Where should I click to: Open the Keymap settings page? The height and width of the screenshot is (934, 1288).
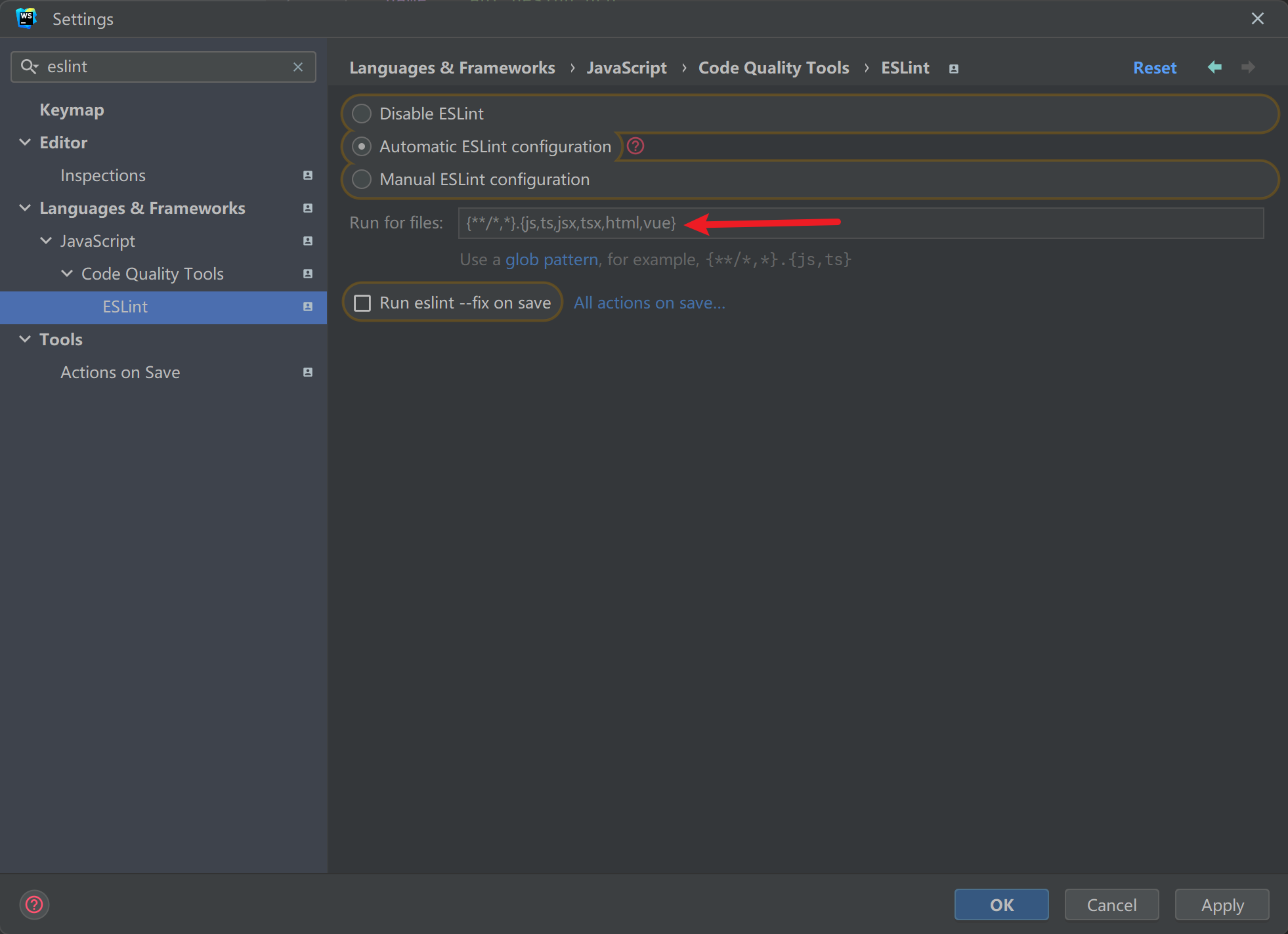72,110
